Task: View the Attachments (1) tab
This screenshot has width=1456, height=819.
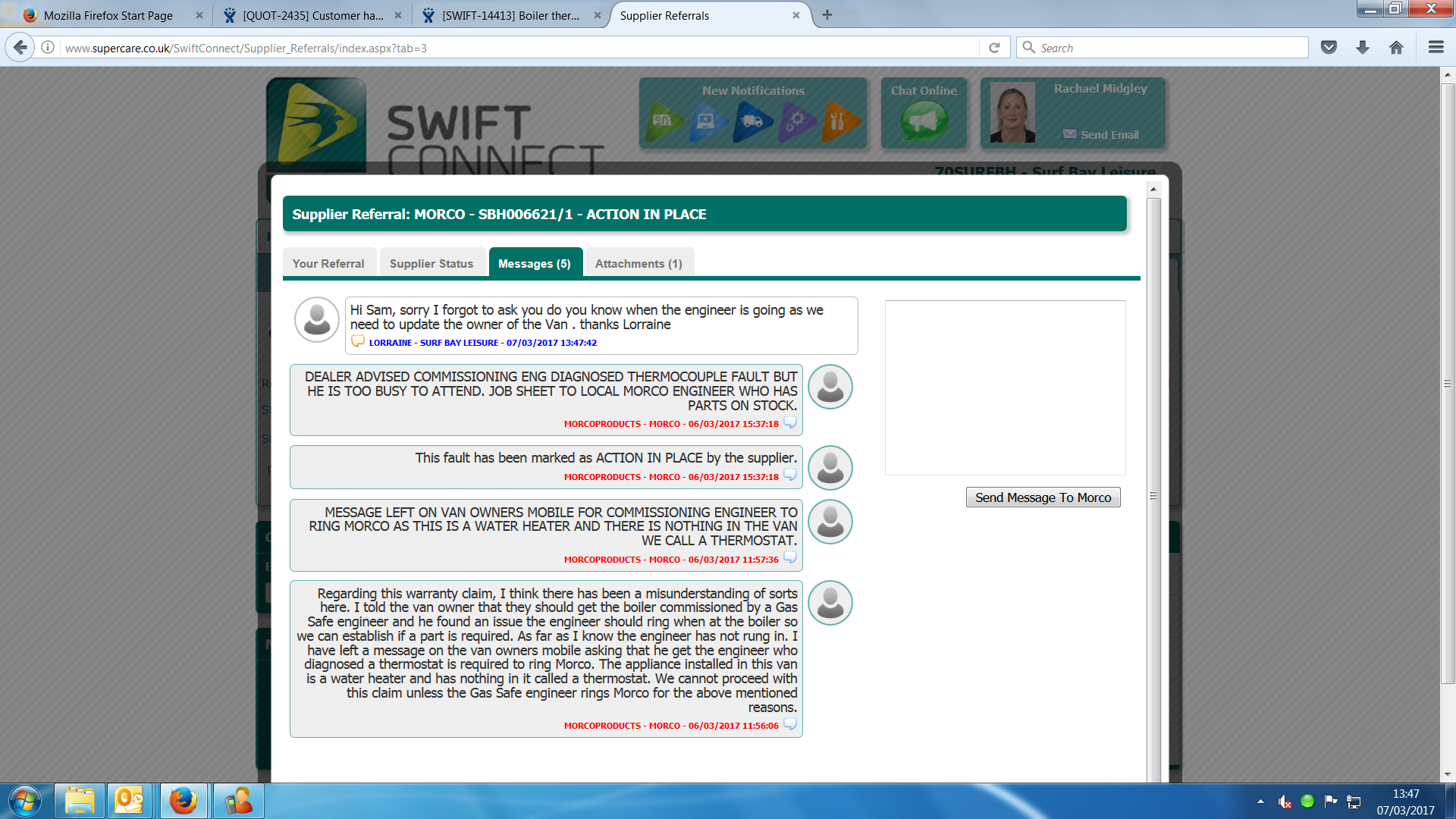Action: coord(639,264)
